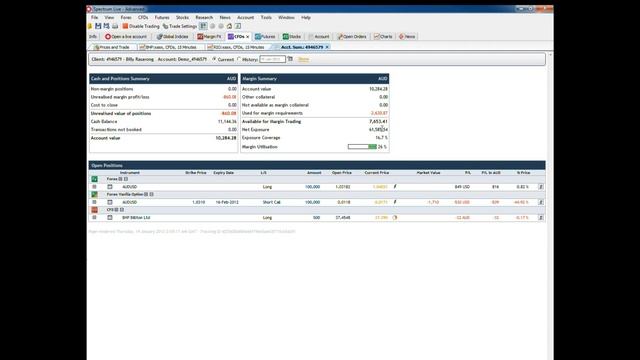The width and height of the screenshot is (640, 360).
Task: Open the CFDs menu in menu bar
Action: tap(143, 18)
